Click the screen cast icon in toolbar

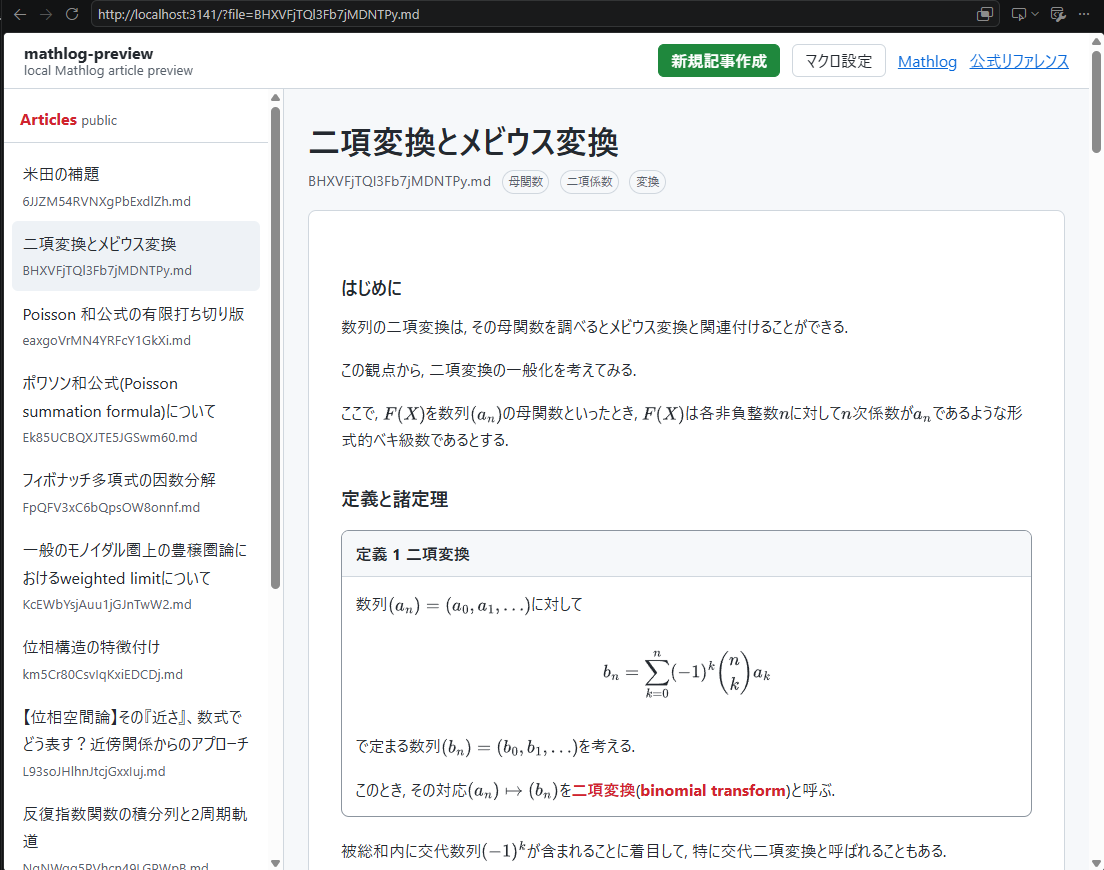point(1018,14)
